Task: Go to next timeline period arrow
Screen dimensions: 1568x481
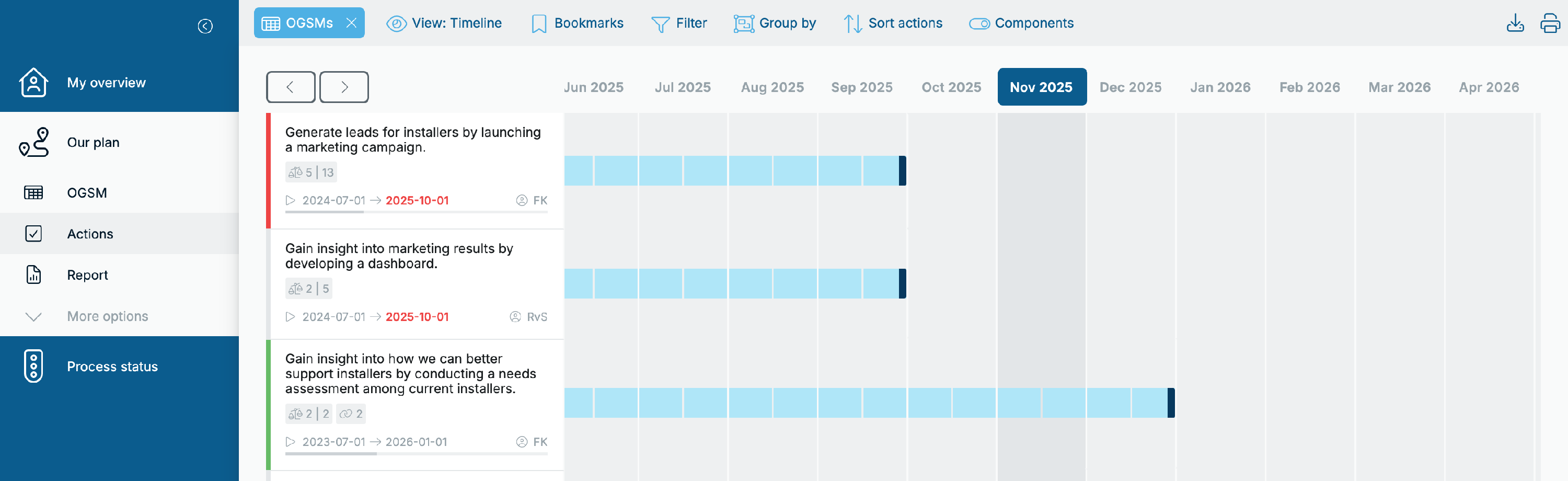Action: point(344,87)
